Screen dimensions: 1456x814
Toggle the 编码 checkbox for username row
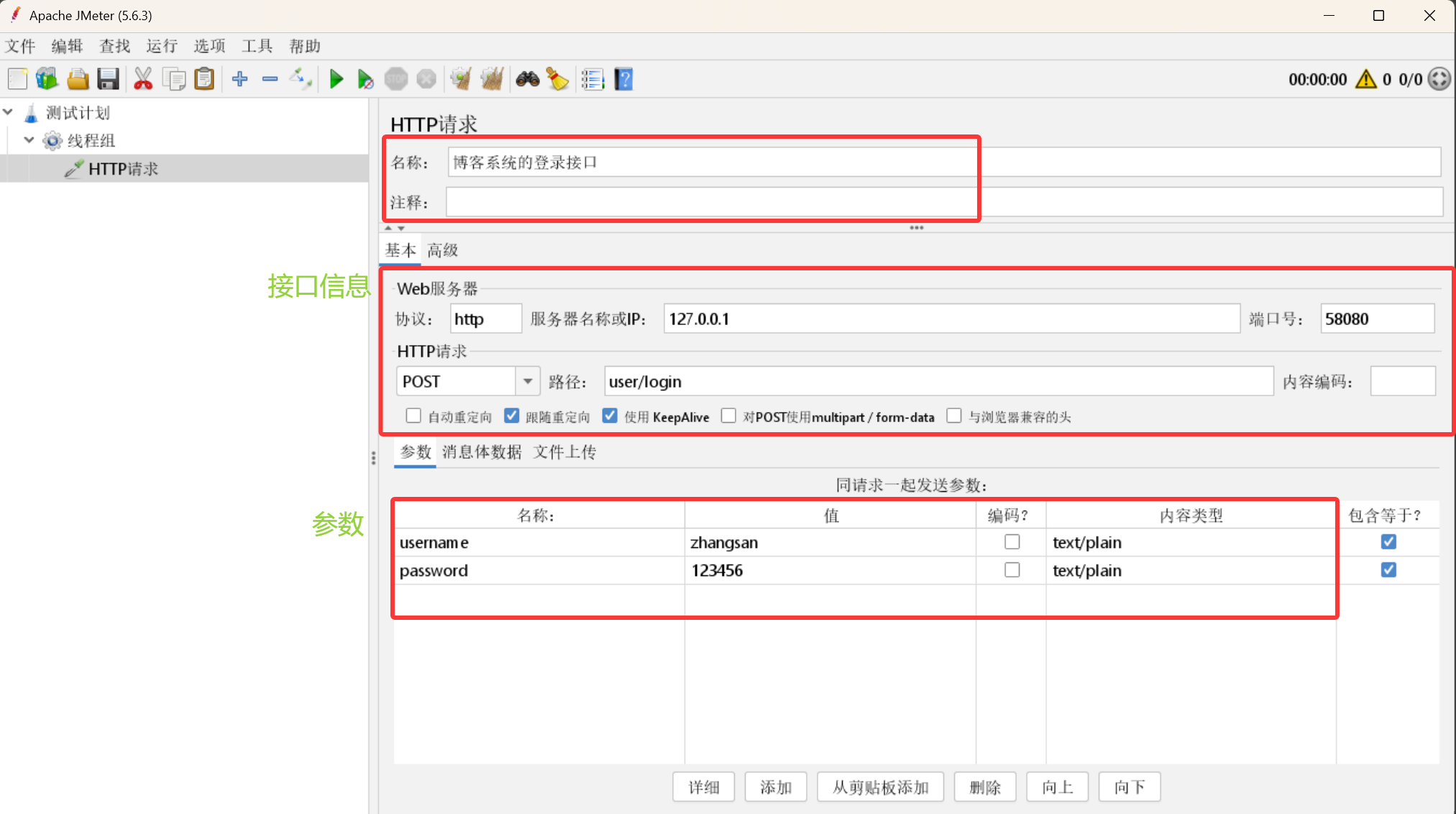point(1012,542)
